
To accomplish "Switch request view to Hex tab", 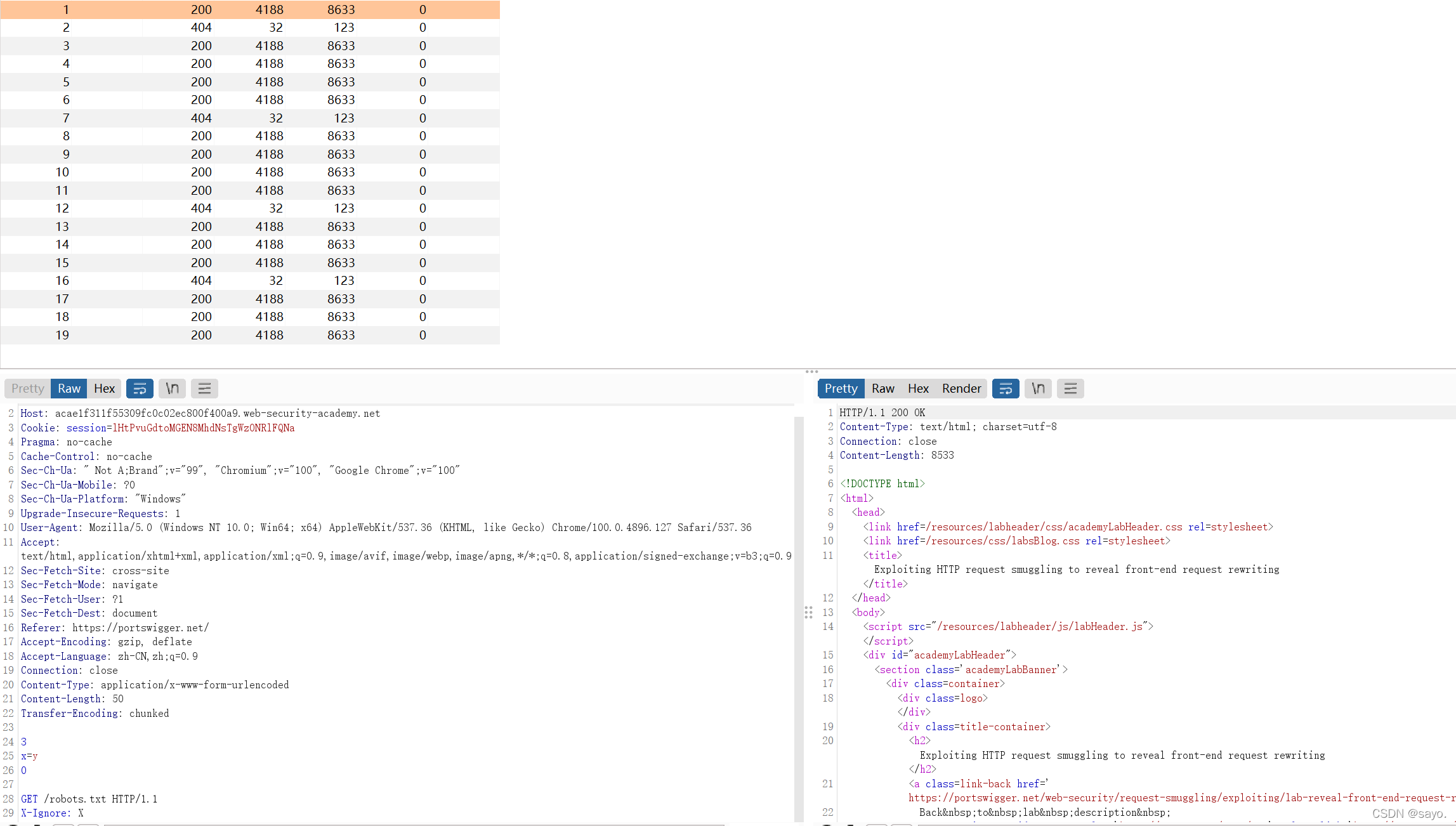I will pyautogui.click(x=104, y=388).
